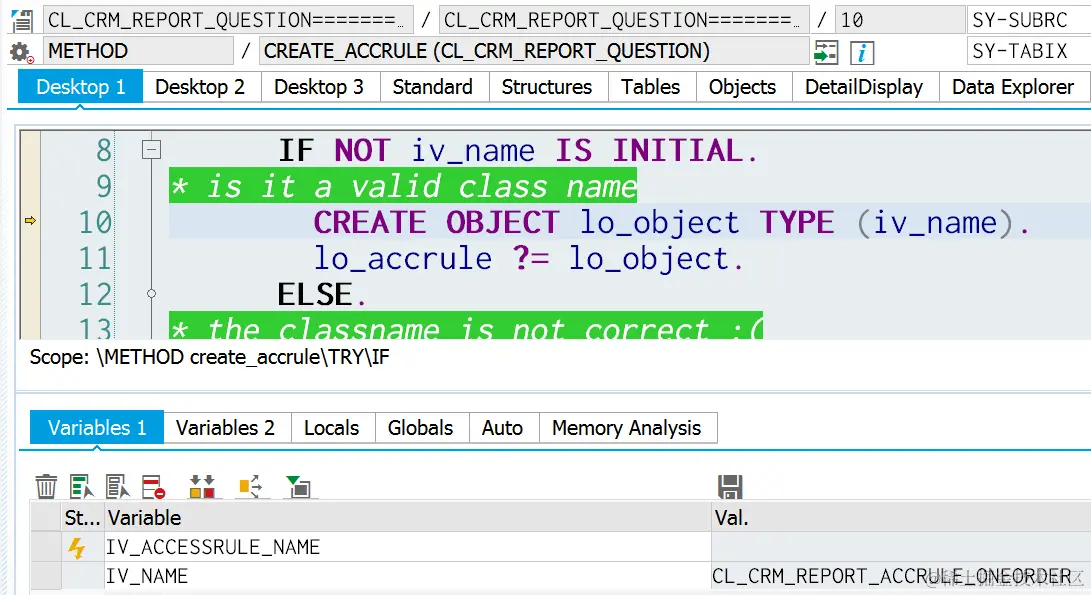Select the Auto tab
The width and height of the screenshot is (1091, 595).
pyautogui.click(x=502, y=427)
